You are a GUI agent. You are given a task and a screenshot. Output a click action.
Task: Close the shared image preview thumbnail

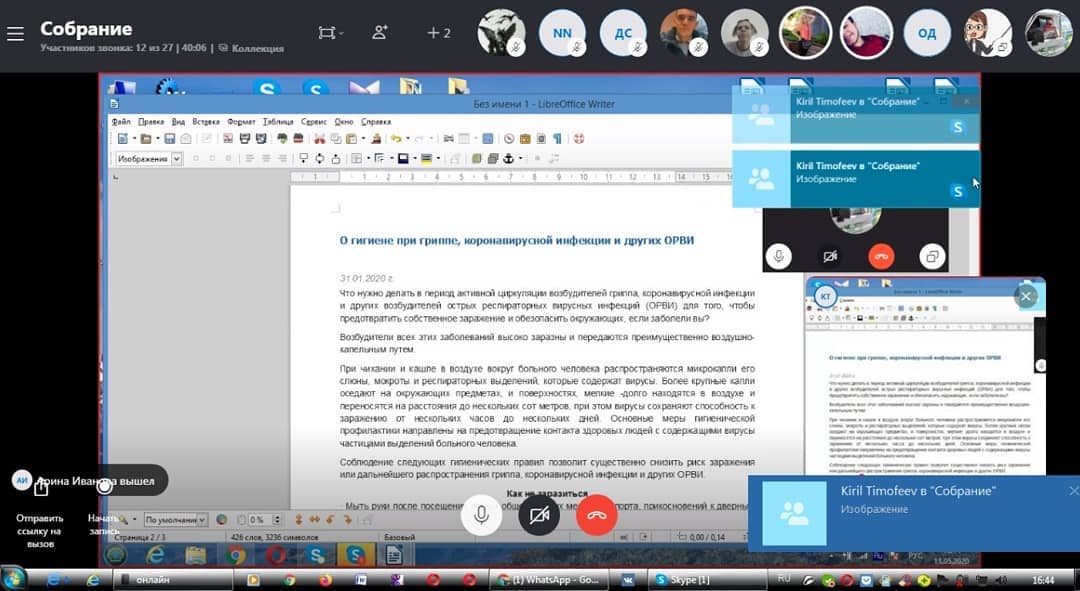pyautogui.click(x=1026, y=297)
